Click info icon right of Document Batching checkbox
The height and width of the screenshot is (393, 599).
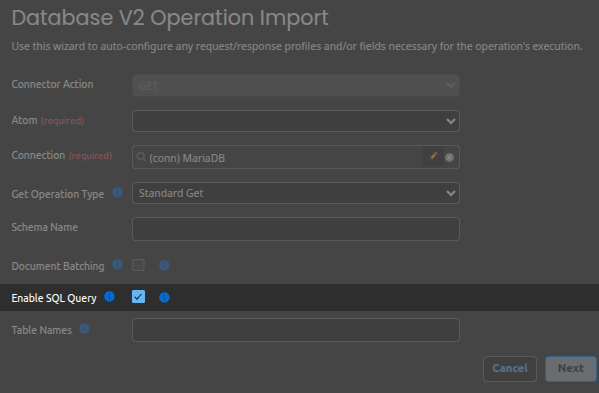point(164,265)
